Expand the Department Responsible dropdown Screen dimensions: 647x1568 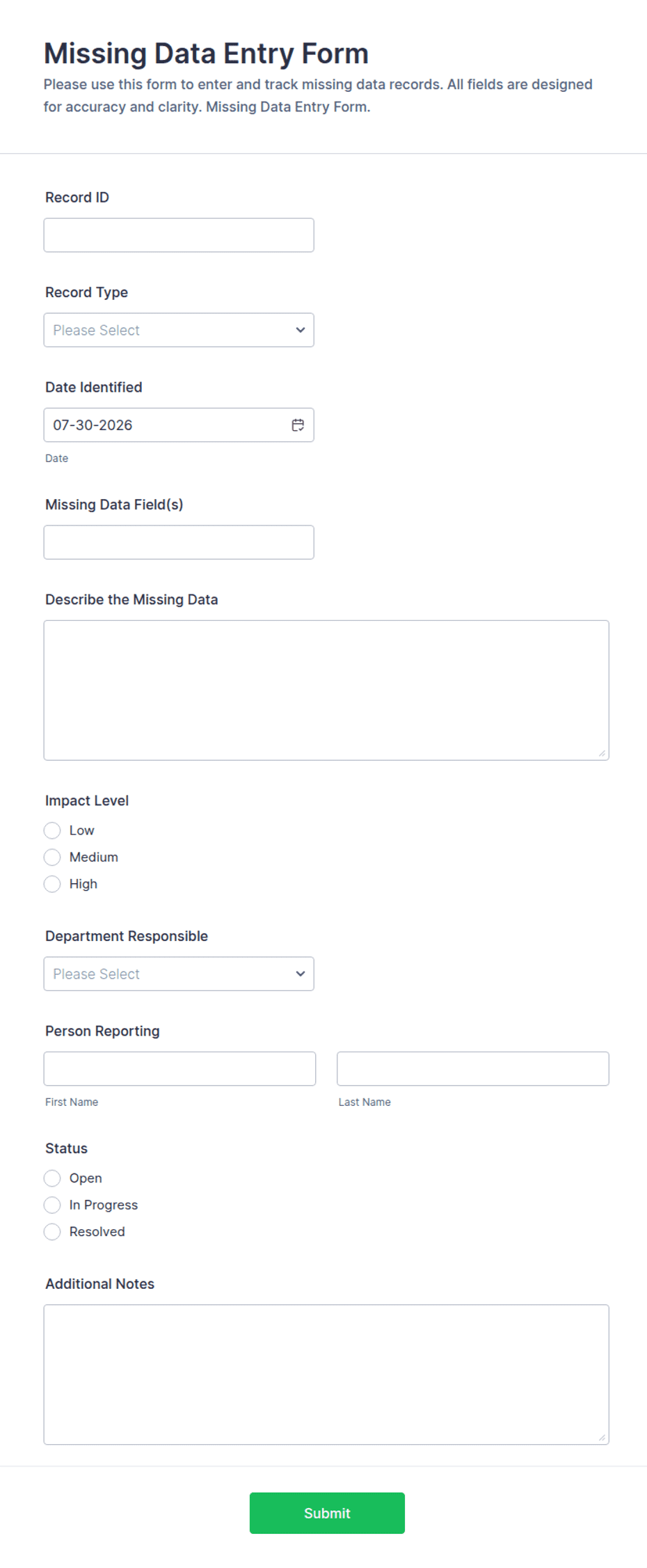[x=179, y=974]
